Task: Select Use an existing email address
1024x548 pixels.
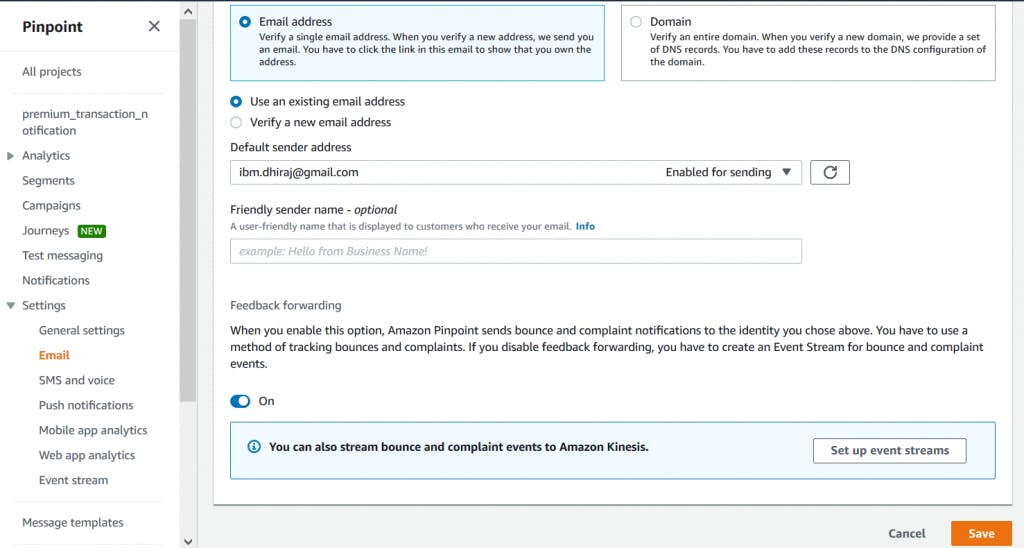Action: tap(236, 101)
